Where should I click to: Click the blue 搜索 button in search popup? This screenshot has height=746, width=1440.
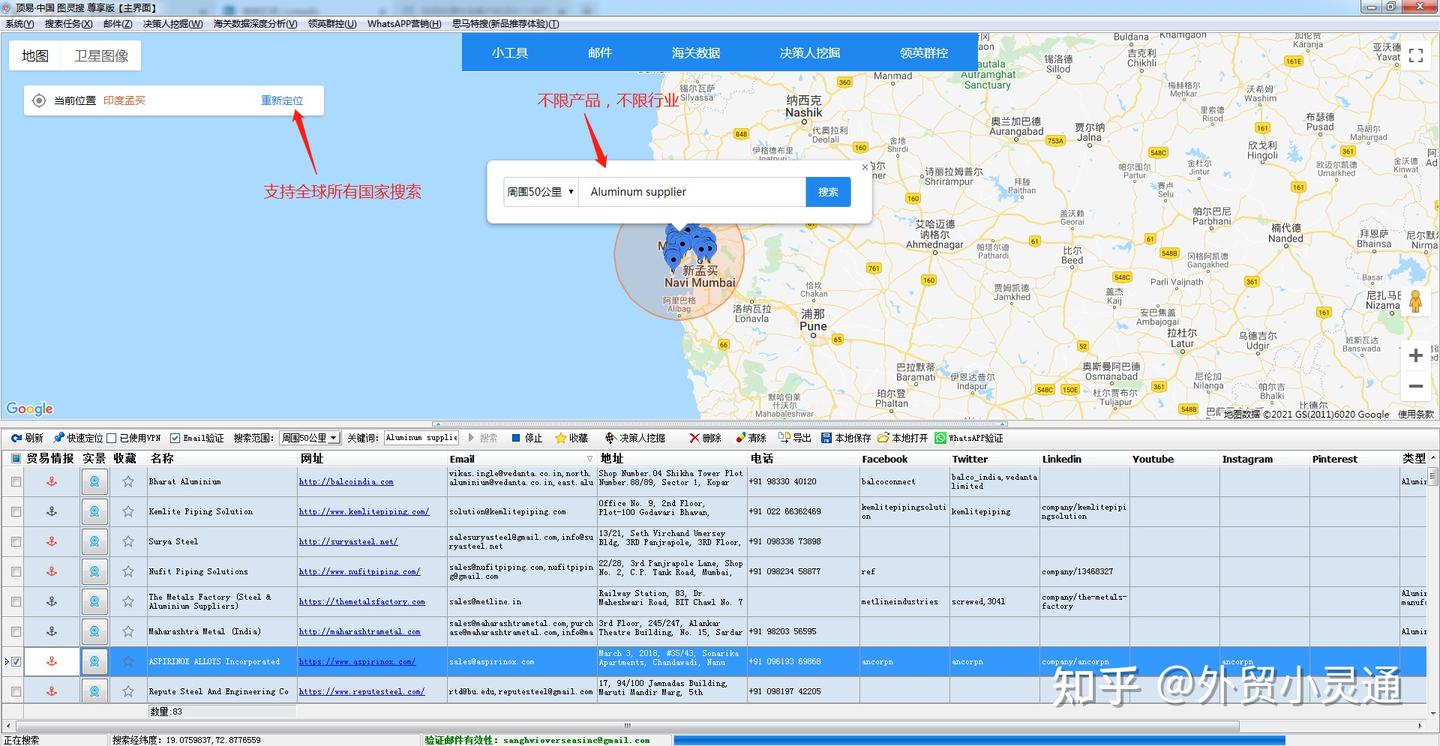828,192
